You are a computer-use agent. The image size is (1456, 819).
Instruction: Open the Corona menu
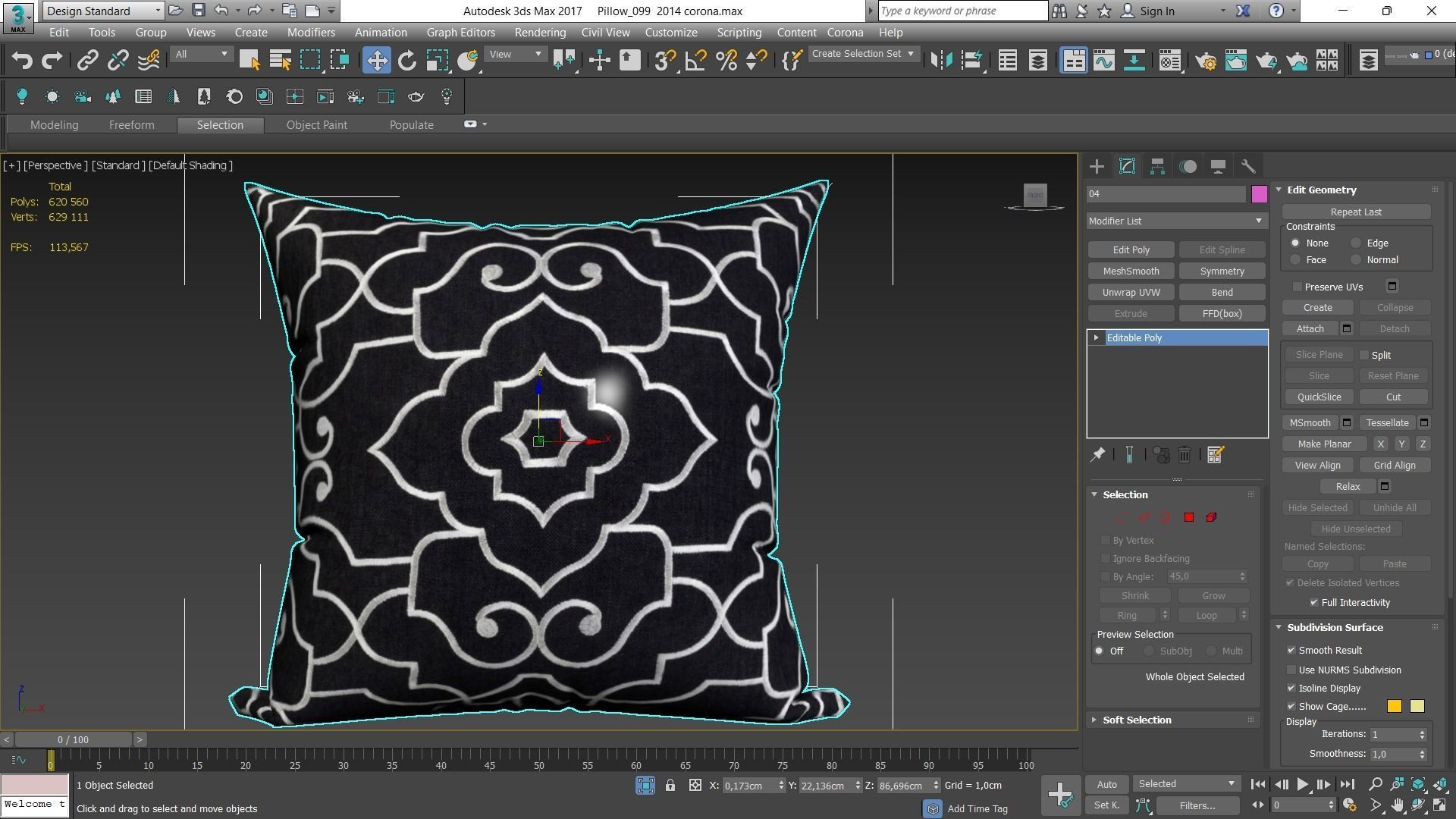click(x=845, y=33)
